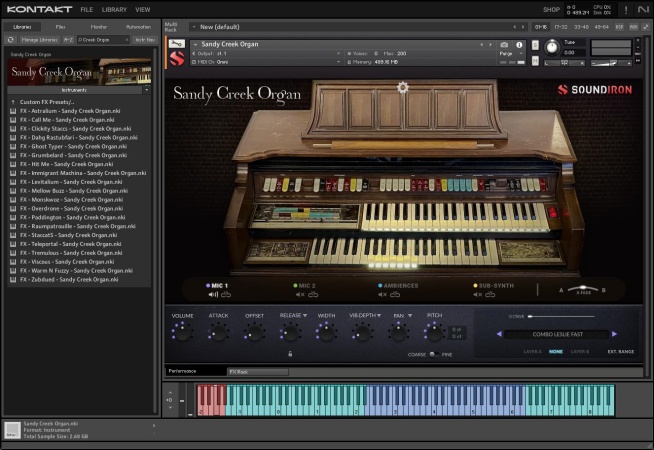Click the EXT. RANGE button

pos(620,352)
